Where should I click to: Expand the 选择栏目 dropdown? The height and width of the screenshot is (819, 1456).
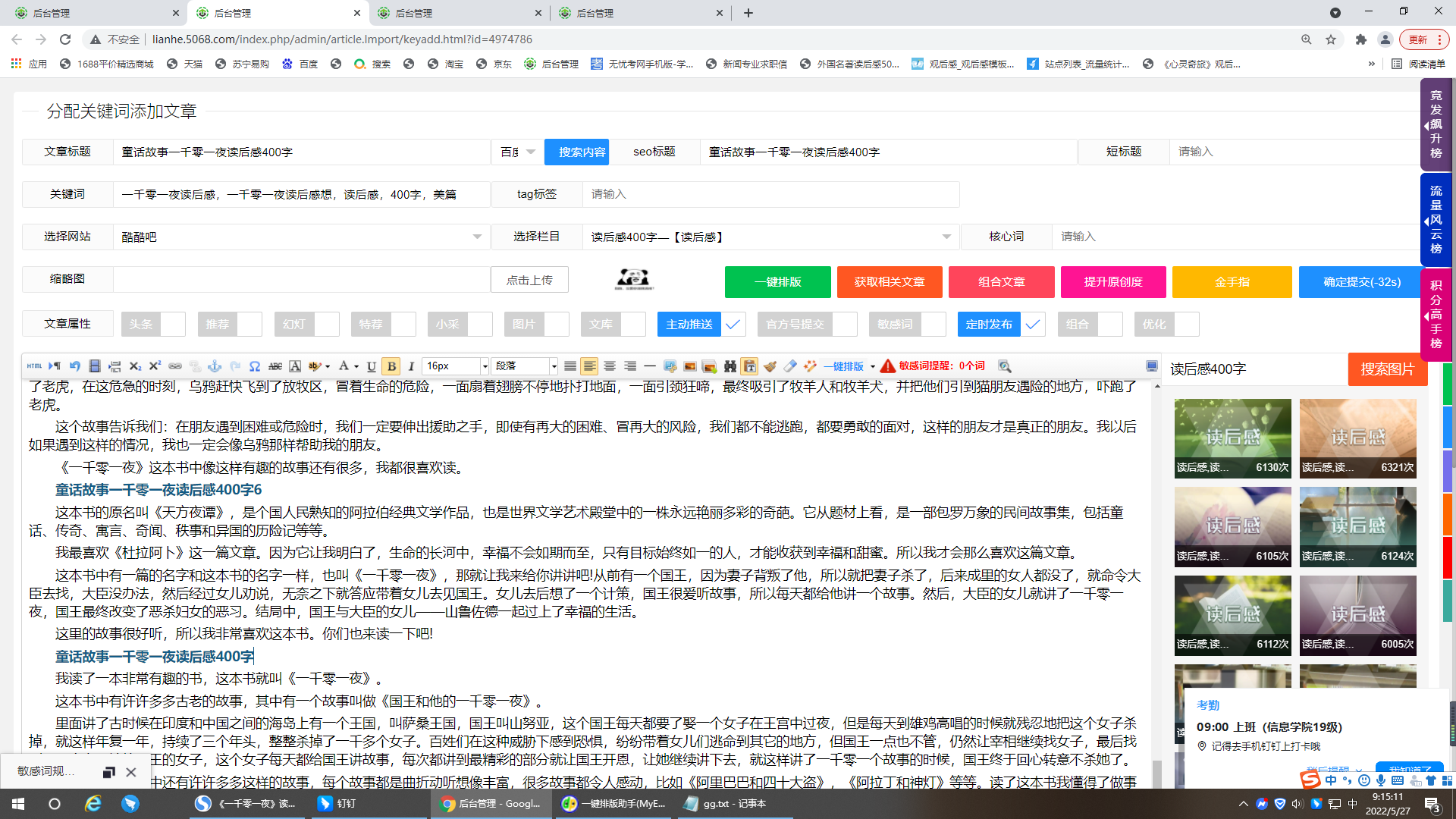click(770, 237)
